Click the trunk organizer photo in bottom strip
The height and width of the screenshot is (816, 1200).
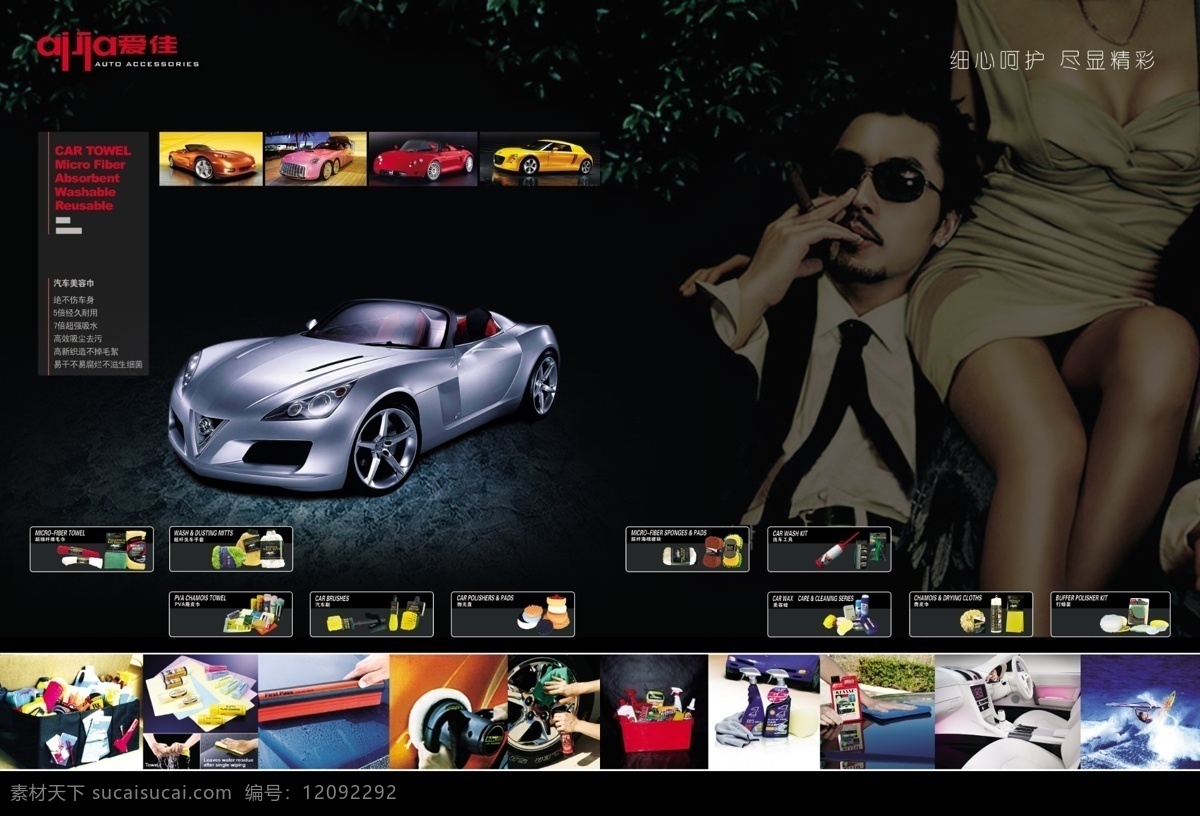[71, 711]
